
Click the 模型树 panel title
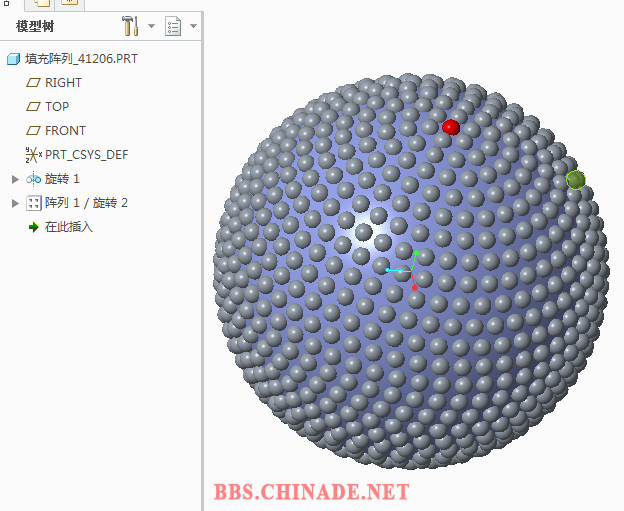[x=35, y=26]
